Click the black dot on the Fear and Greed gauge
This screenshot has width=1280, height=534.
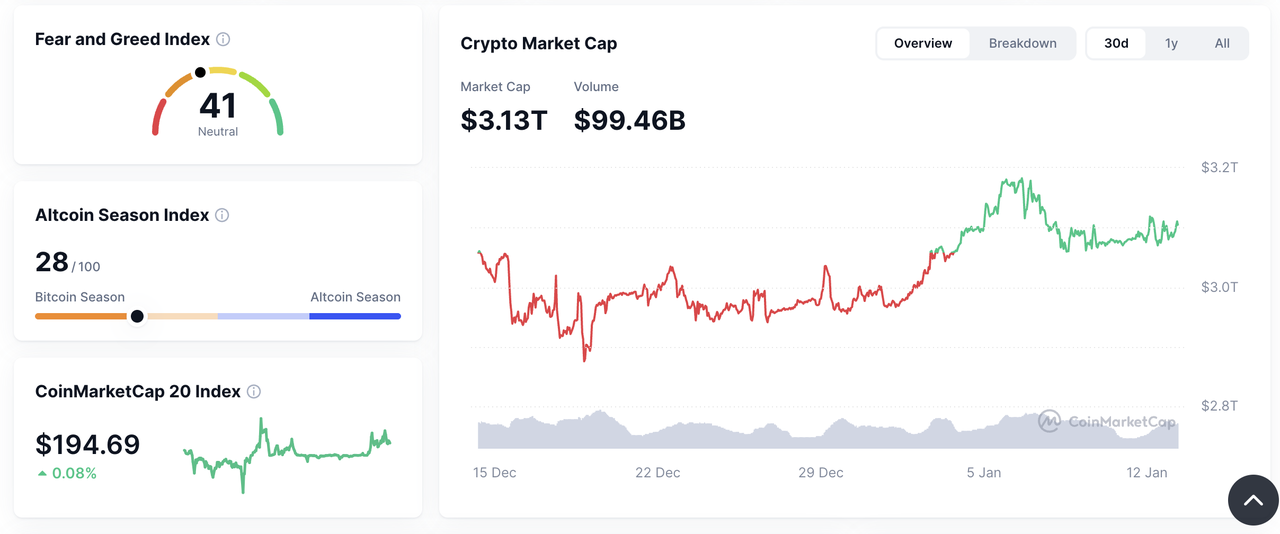point(200,72)
